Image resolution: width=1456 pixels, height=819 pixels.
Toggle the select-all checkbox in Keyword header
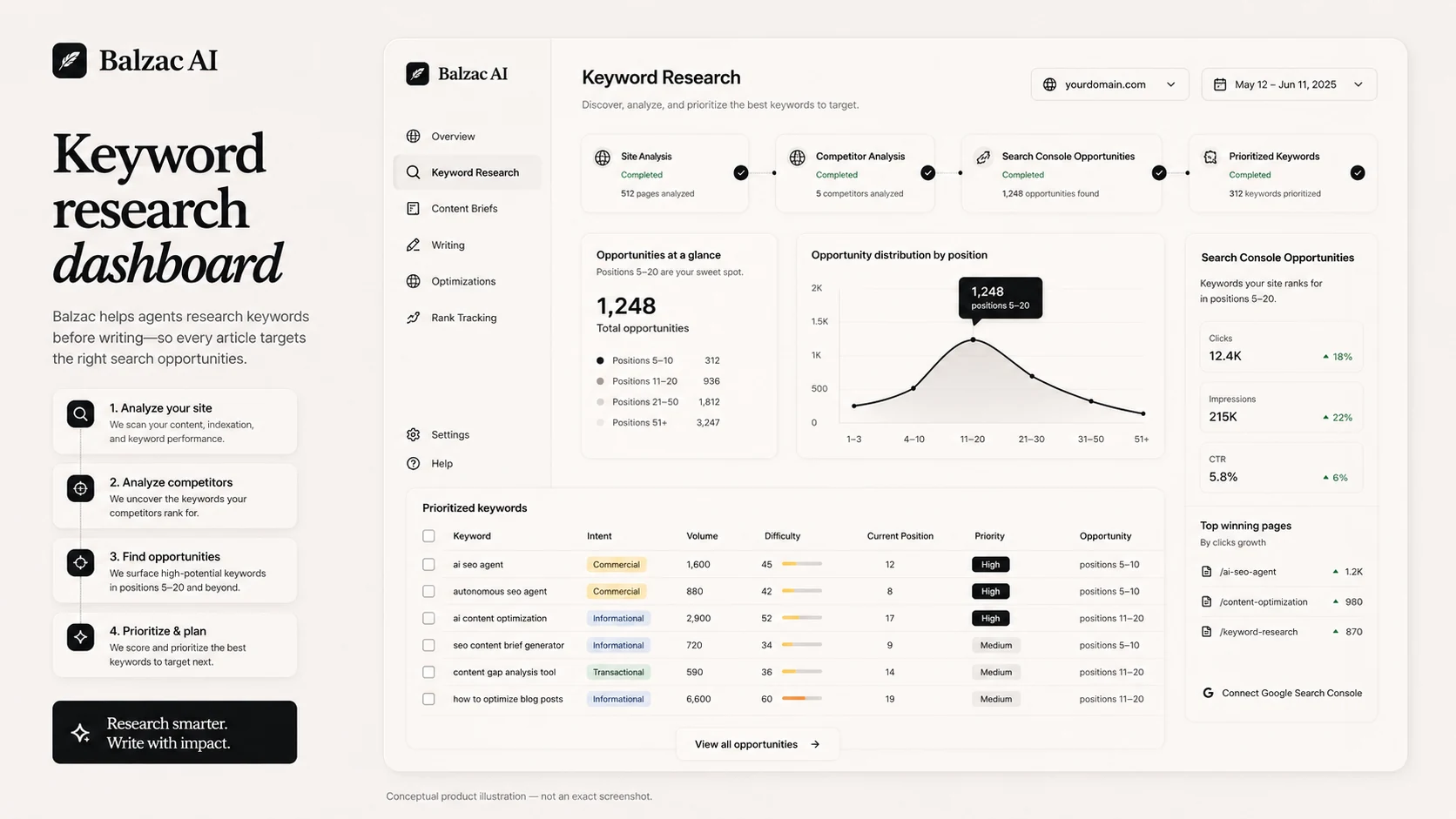(x=428, y=536)
